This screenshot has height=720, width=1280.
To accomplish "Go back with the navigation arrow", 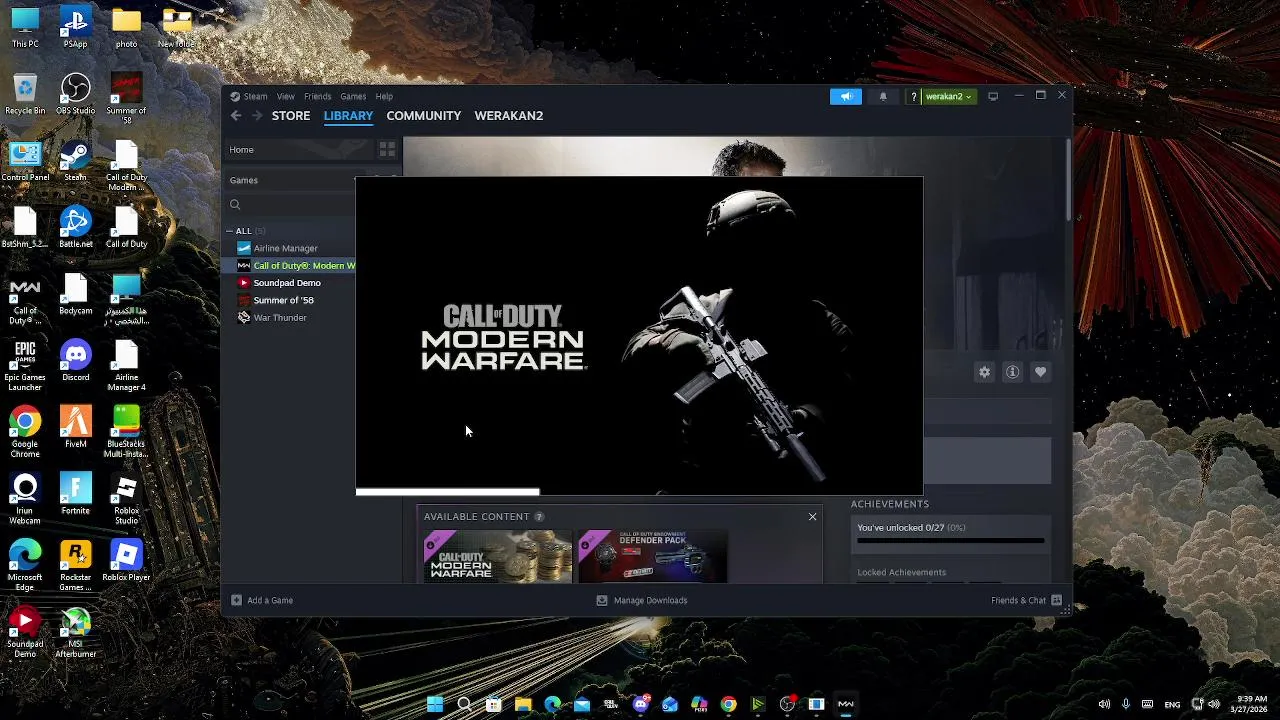I will coord(236,116).
